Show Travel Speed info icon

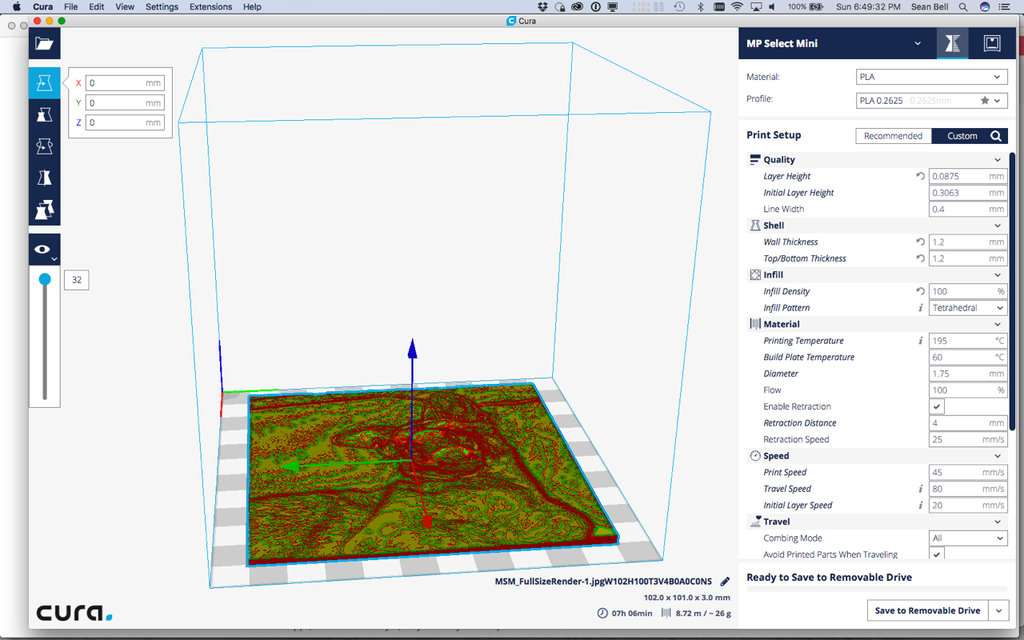pos(921,488)
